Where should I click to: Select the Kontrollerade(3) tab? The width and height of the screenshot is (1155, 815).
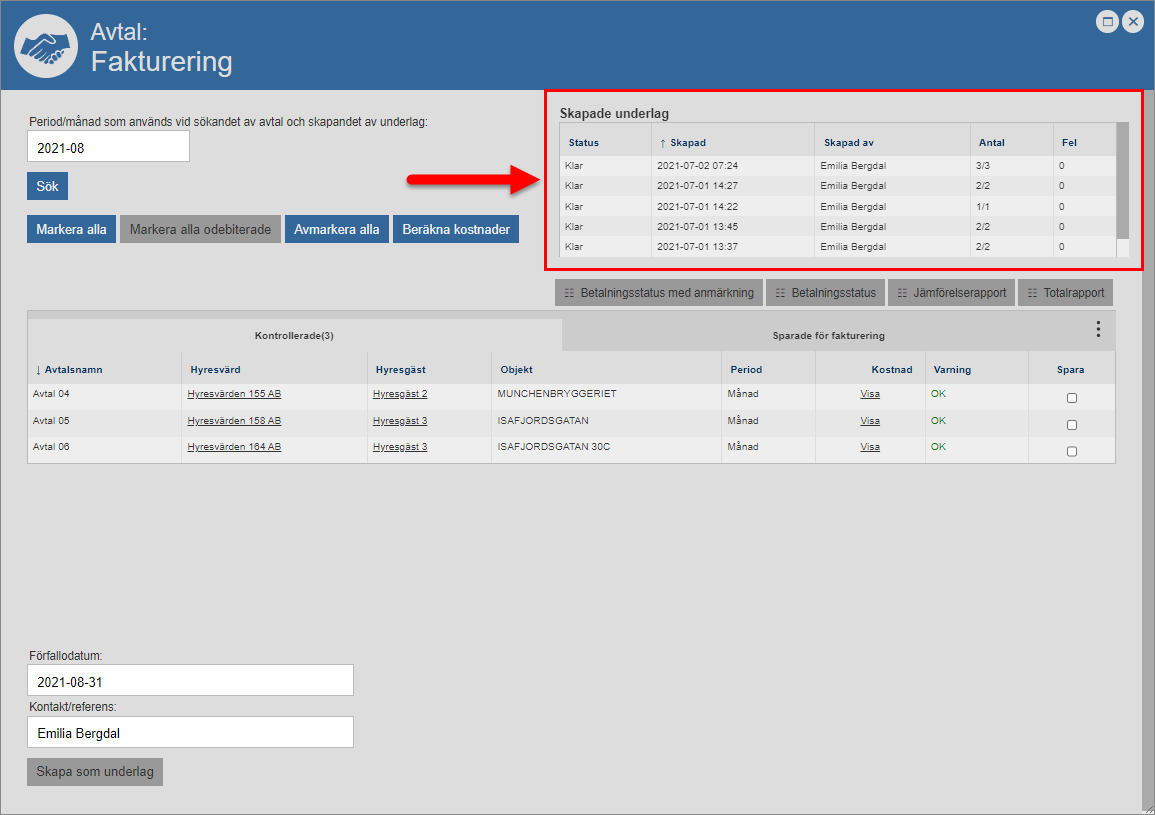point(294,336)
